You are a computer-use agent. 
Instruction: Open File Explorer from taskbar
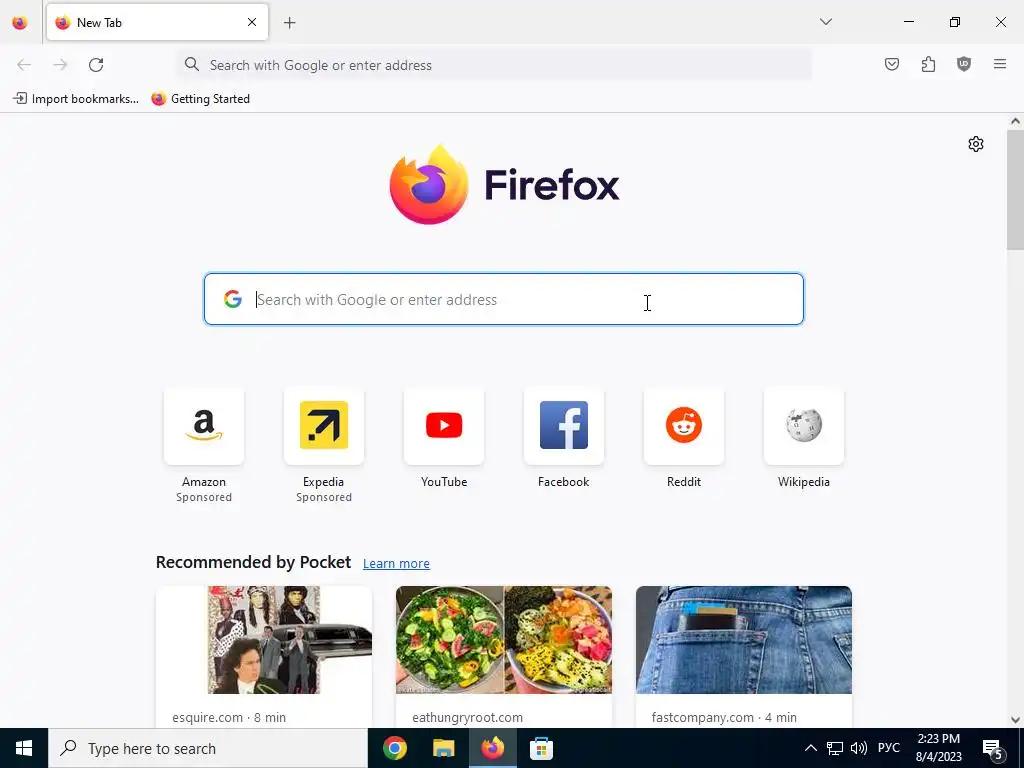(443, 748)
